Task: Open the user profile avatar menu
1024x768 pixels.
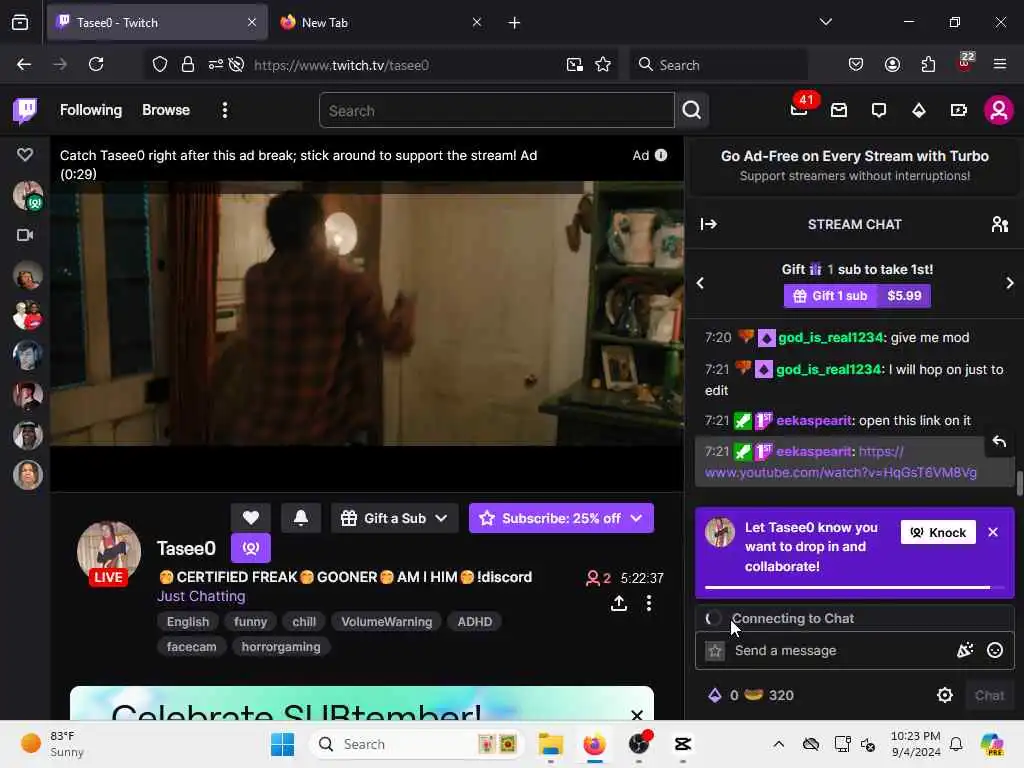Action: 999,110
